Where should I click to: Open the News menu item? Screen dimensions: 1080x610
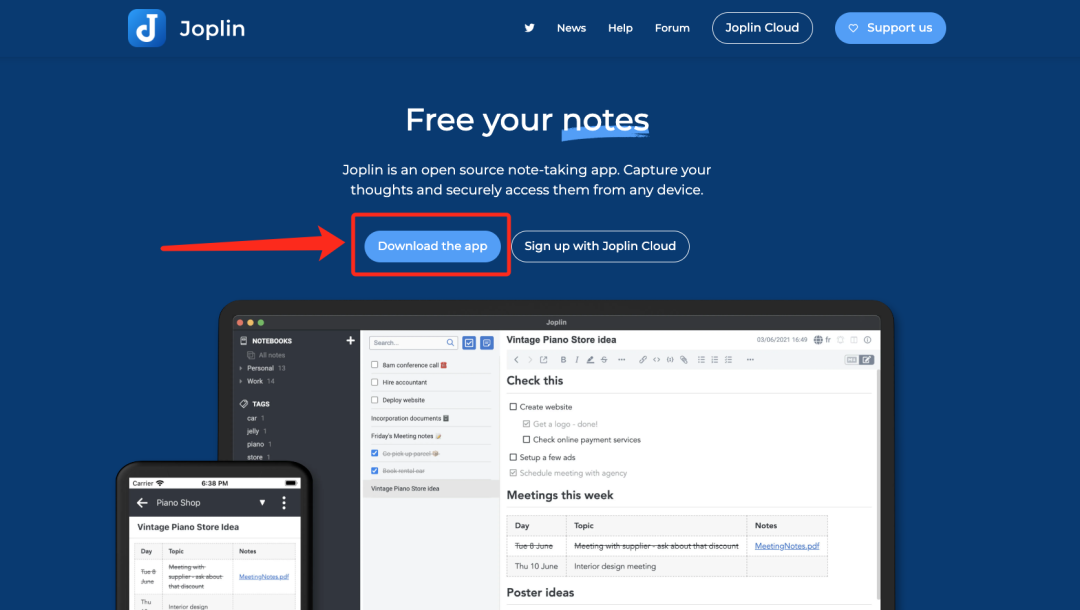click(x=571, y=28)
